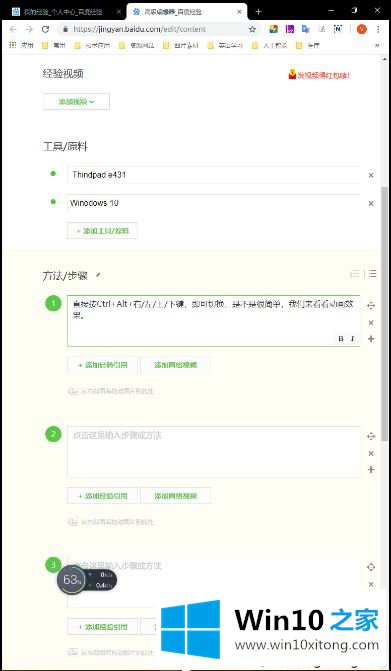Edit the Thindpad e431 tool field
The width and height of the screenshot is (391, 671).
coord(213,175)
